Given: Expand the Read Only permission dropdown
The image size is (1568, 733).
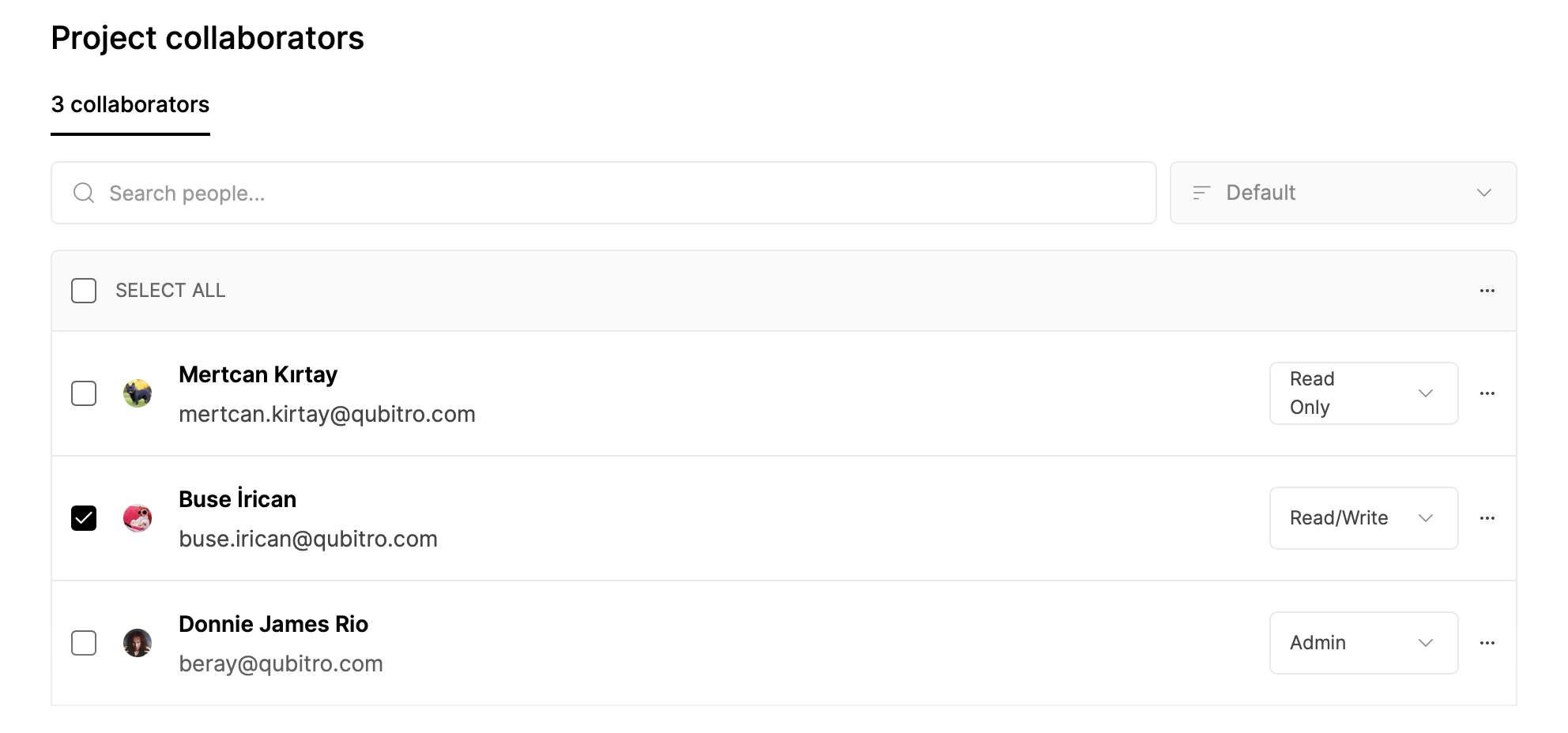Looking at the screenshot, I should (1363, 393).
